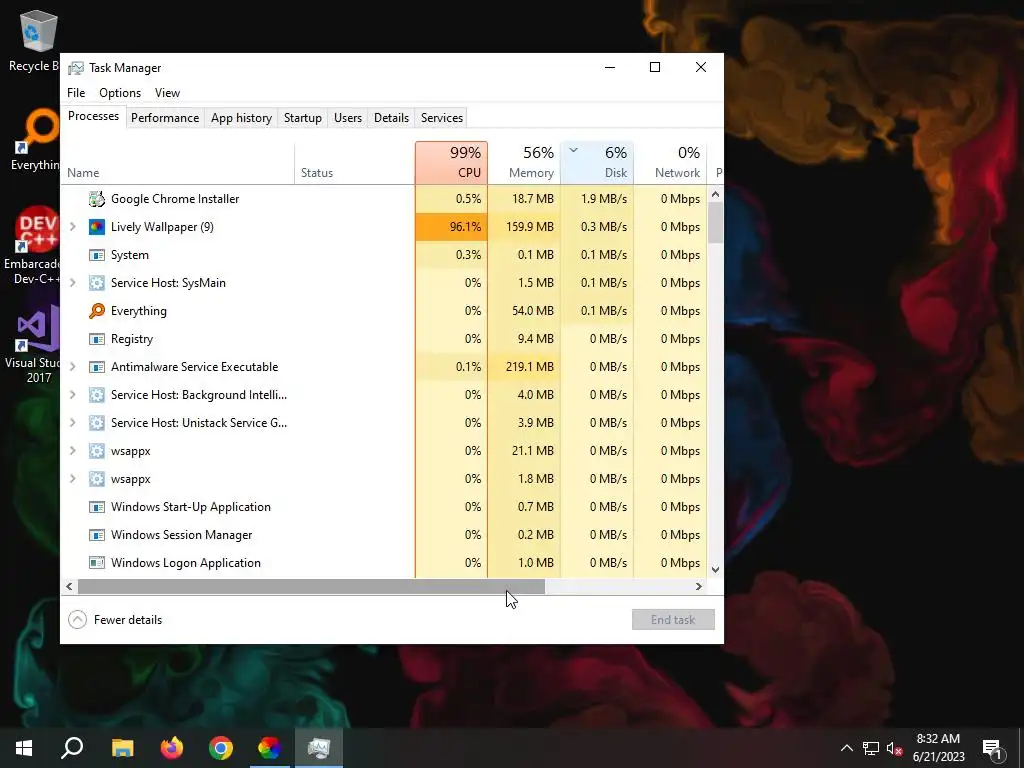
Task: Click the Windows Start-Up Application icon
Action: click(97, 507)
